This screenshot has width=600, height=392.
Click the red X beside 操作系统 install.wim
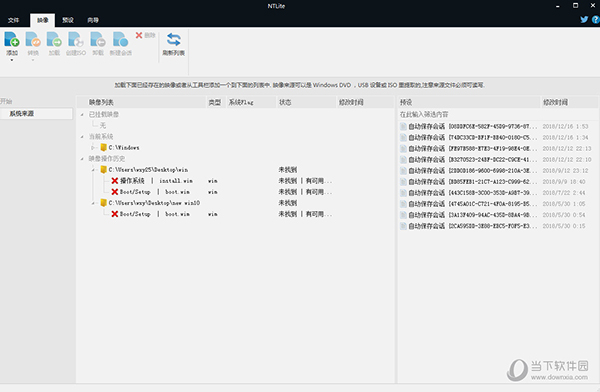(114, 181)
